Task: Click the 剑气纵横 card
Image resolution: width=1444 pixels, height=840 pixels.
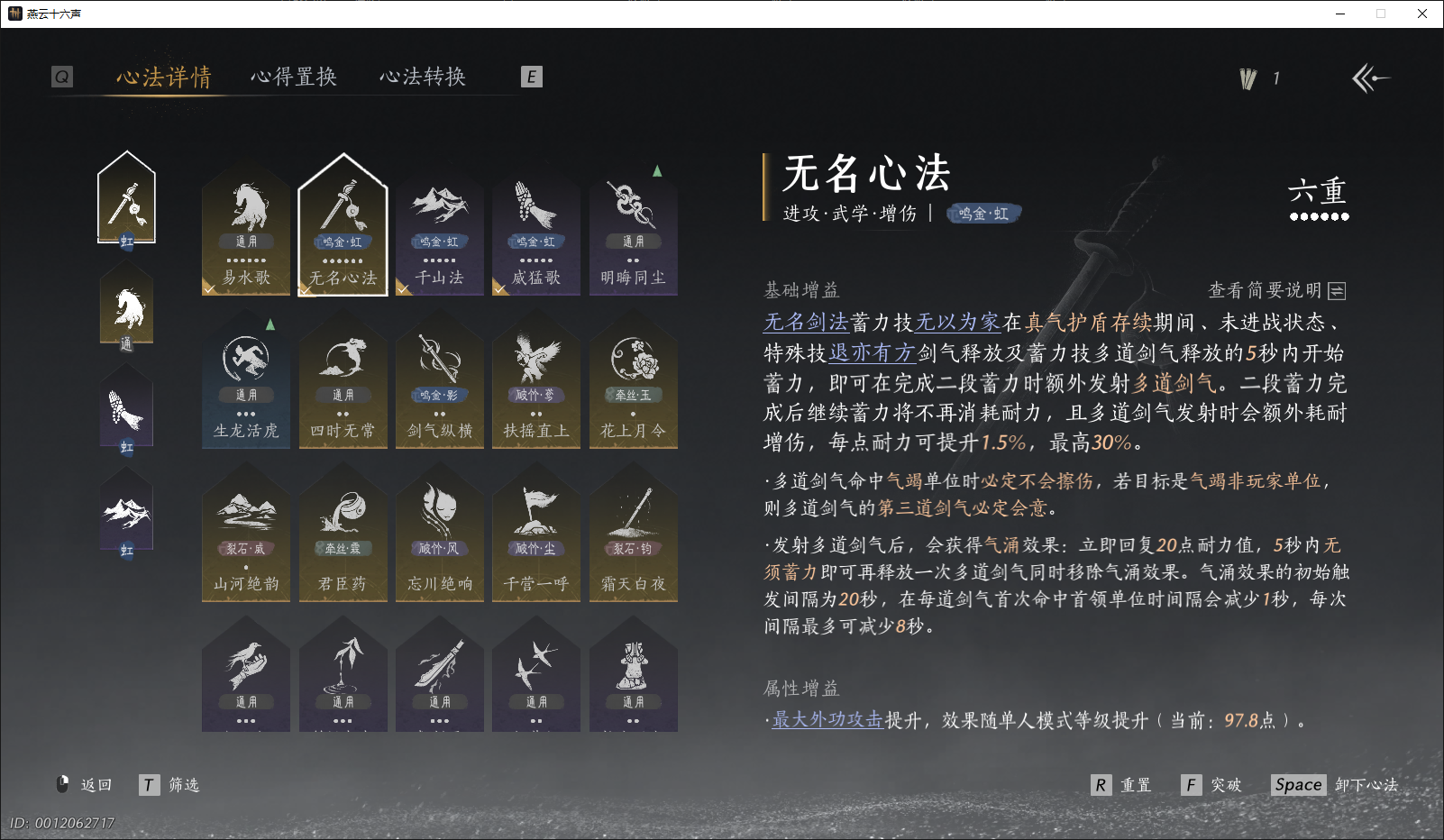Action: [x=440, y=379]
